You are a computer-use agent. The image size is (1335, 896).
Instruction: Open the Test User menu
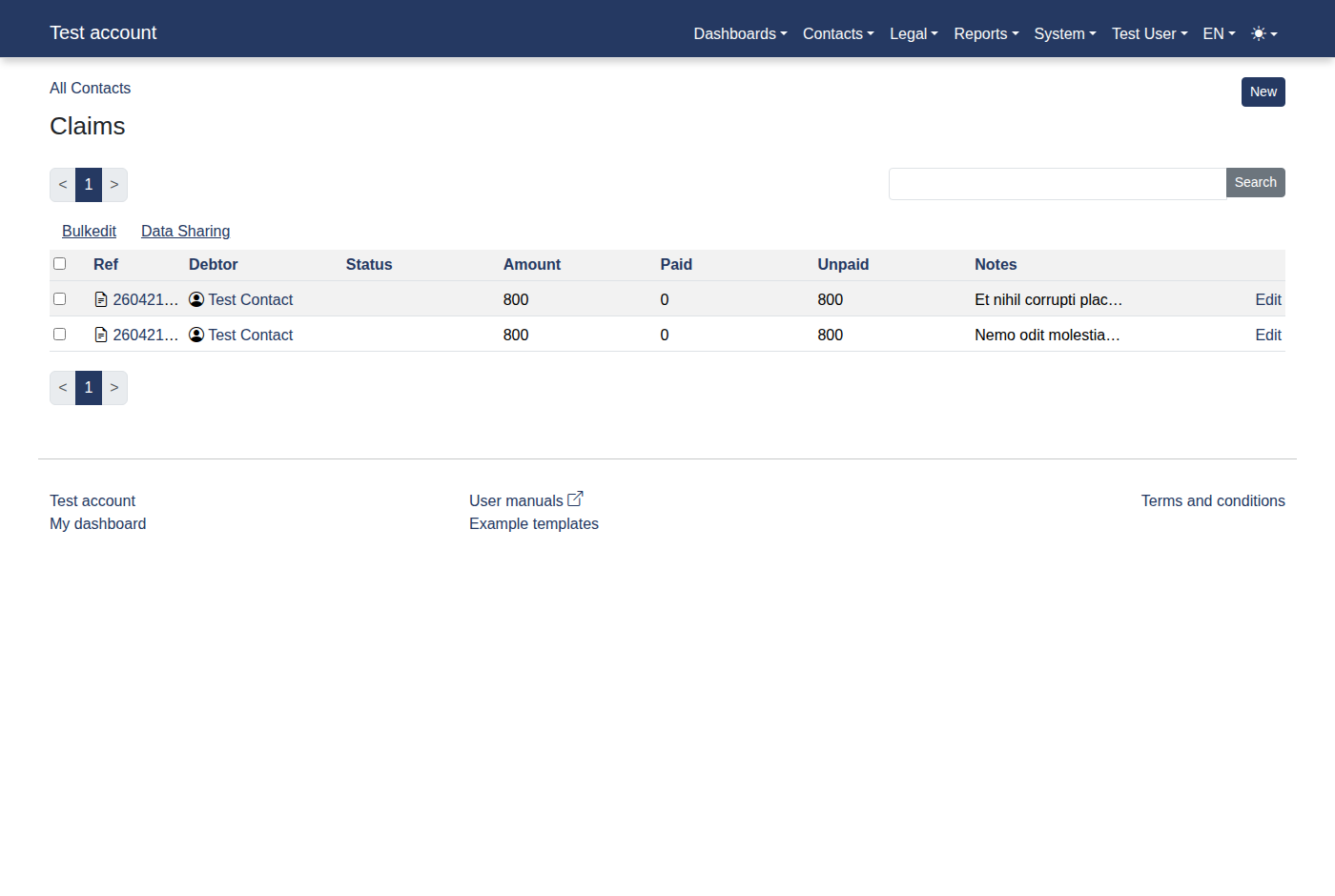tap(1149, 33)
